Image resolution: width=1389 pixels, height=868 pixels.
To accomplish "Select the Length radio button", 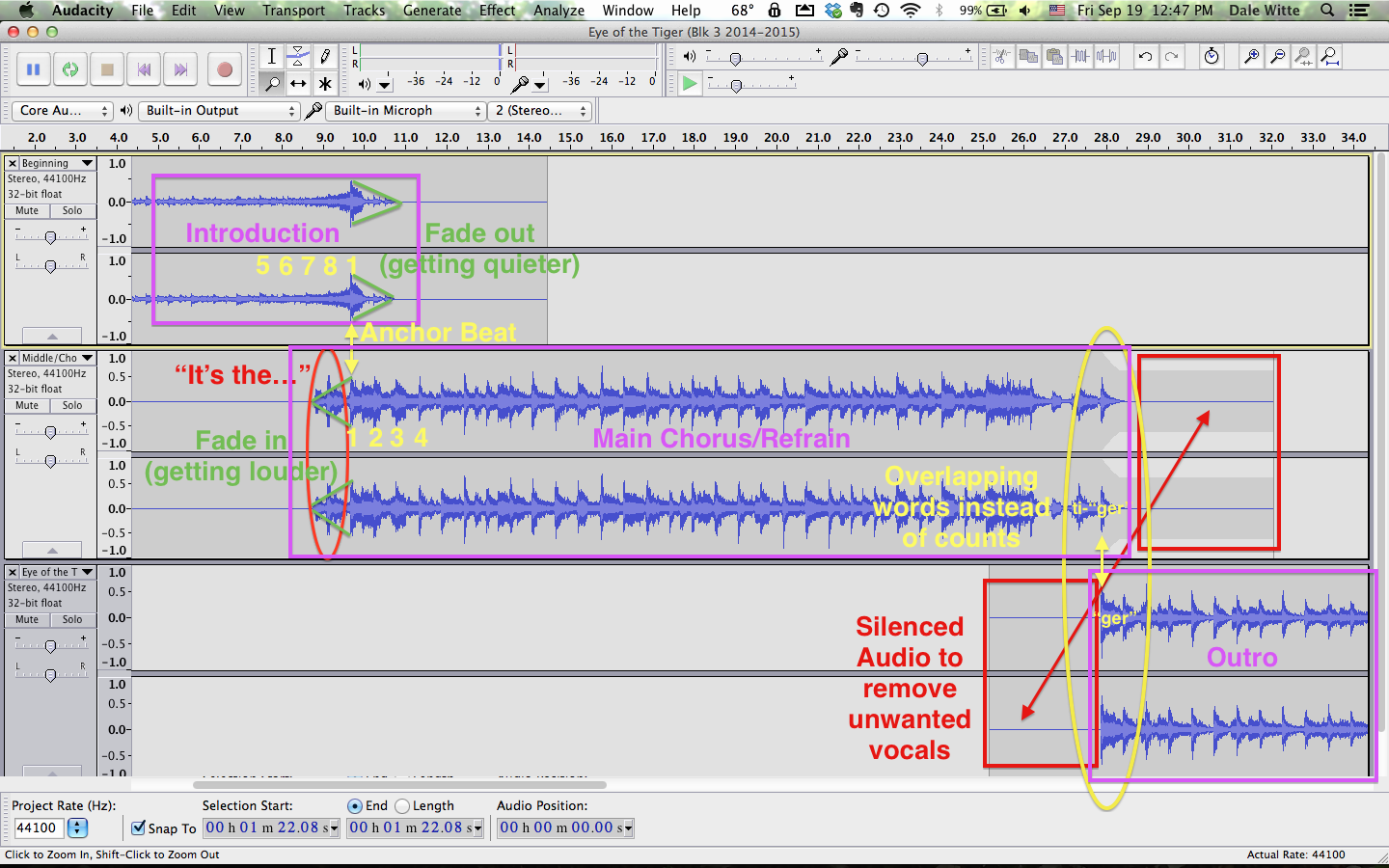I will [x=402, y=805].
